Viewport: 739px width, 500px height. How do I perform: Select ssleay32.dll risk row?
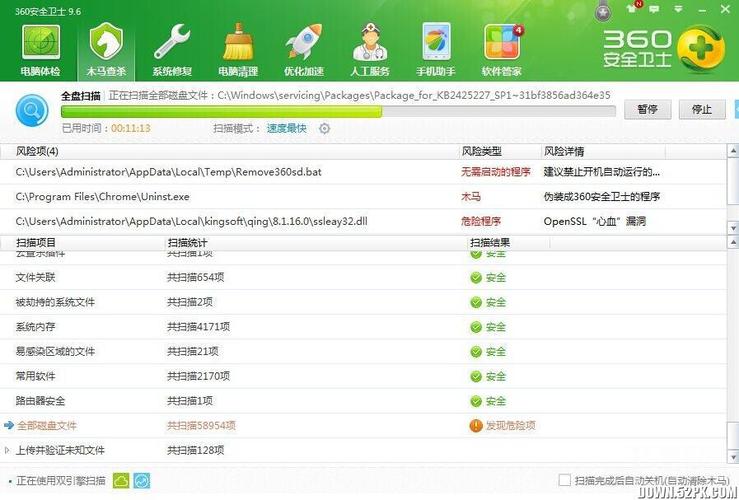363,221
